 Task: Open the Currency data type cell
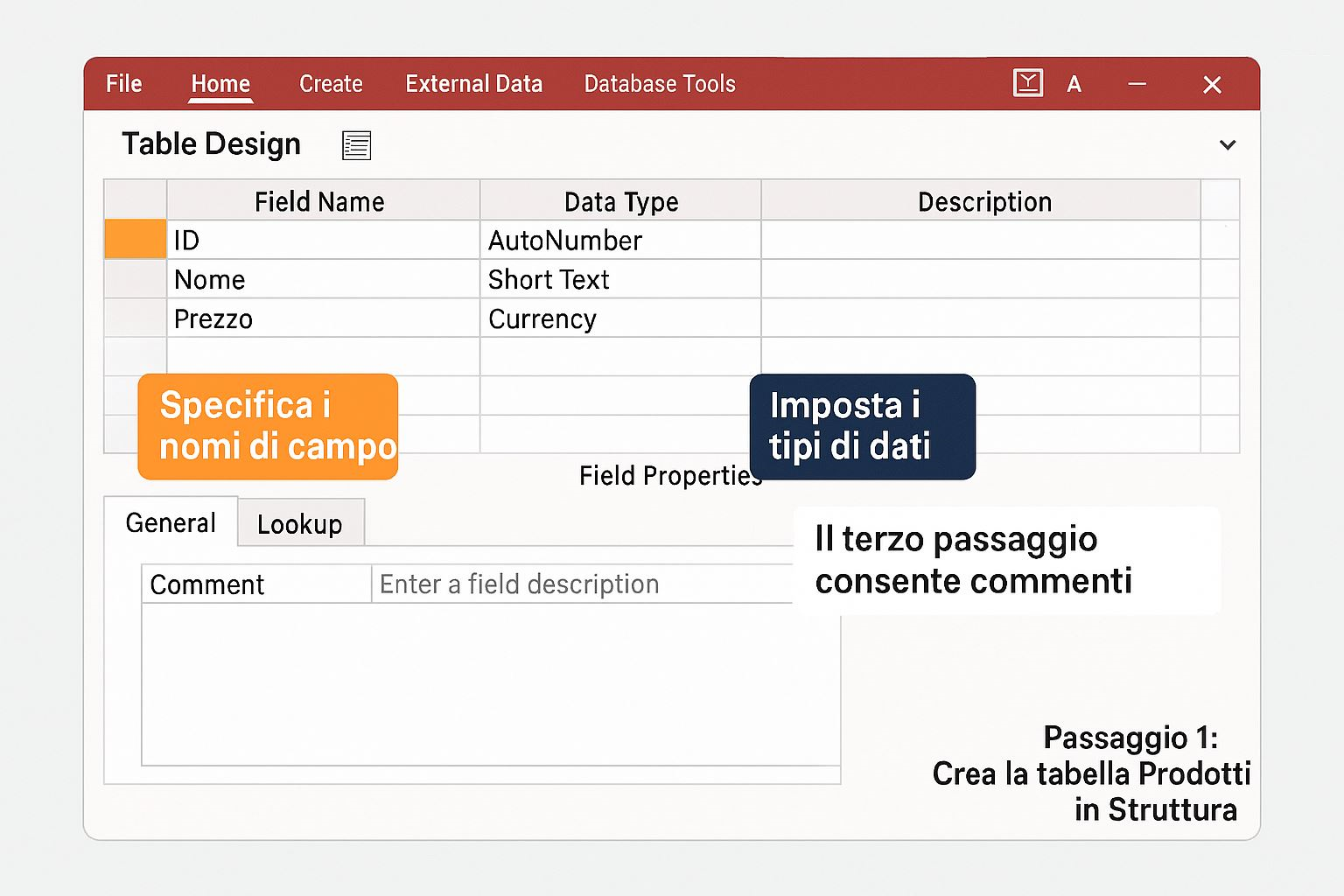click(x=619, y=319)
